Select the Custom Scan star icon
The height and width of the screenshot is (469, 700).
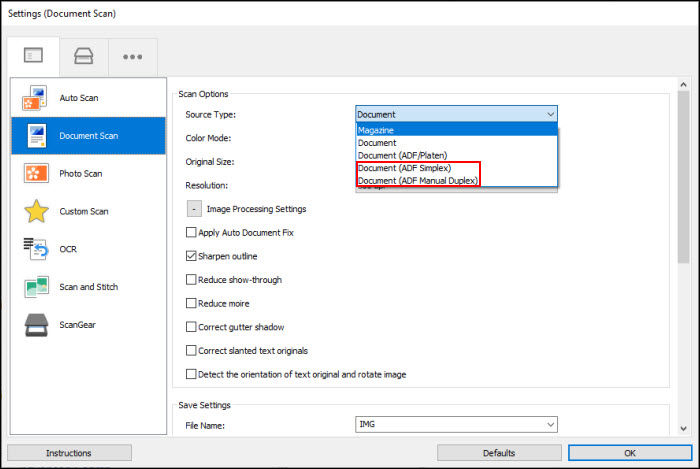point(35,211)
